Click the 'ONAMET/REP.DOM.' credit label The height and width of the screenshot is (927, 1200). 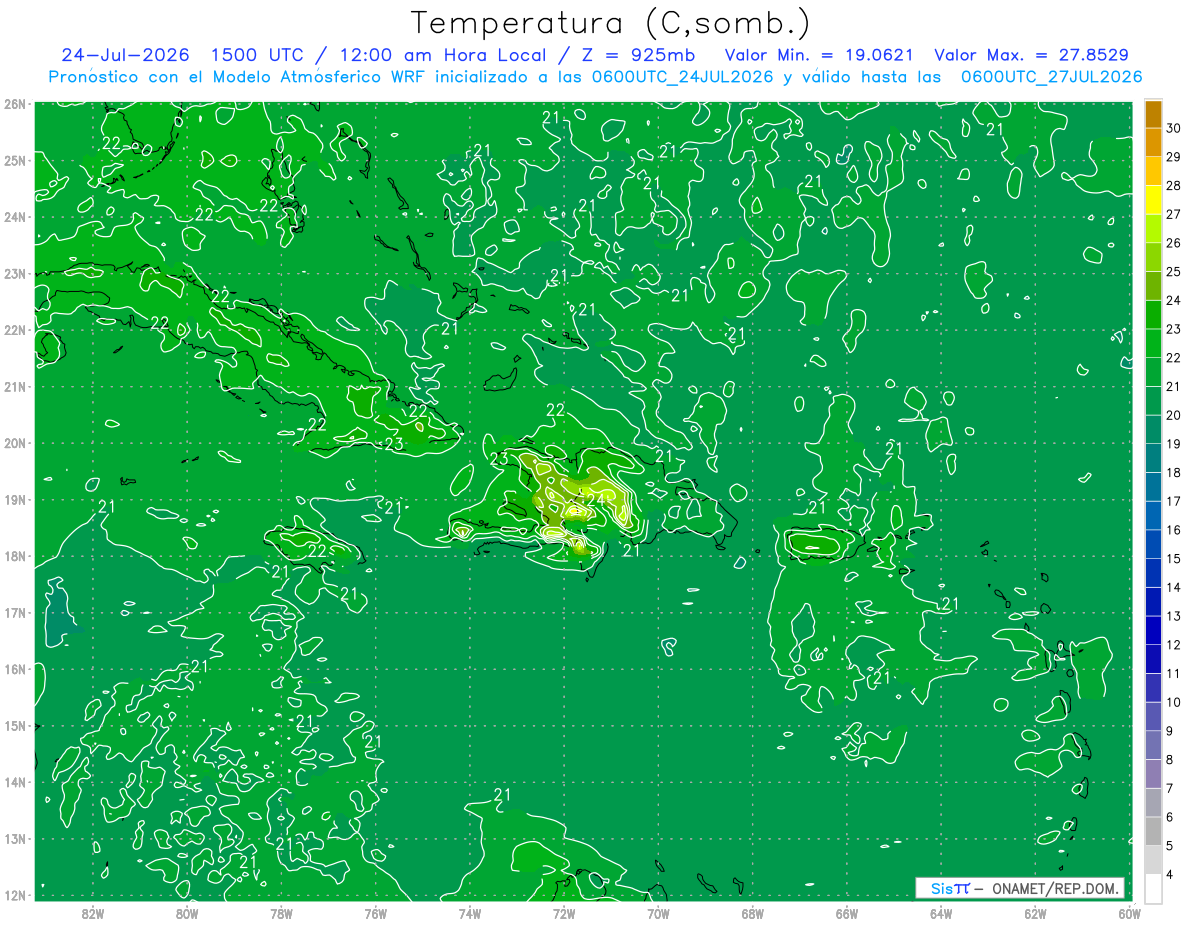(x=1056, y=889)
